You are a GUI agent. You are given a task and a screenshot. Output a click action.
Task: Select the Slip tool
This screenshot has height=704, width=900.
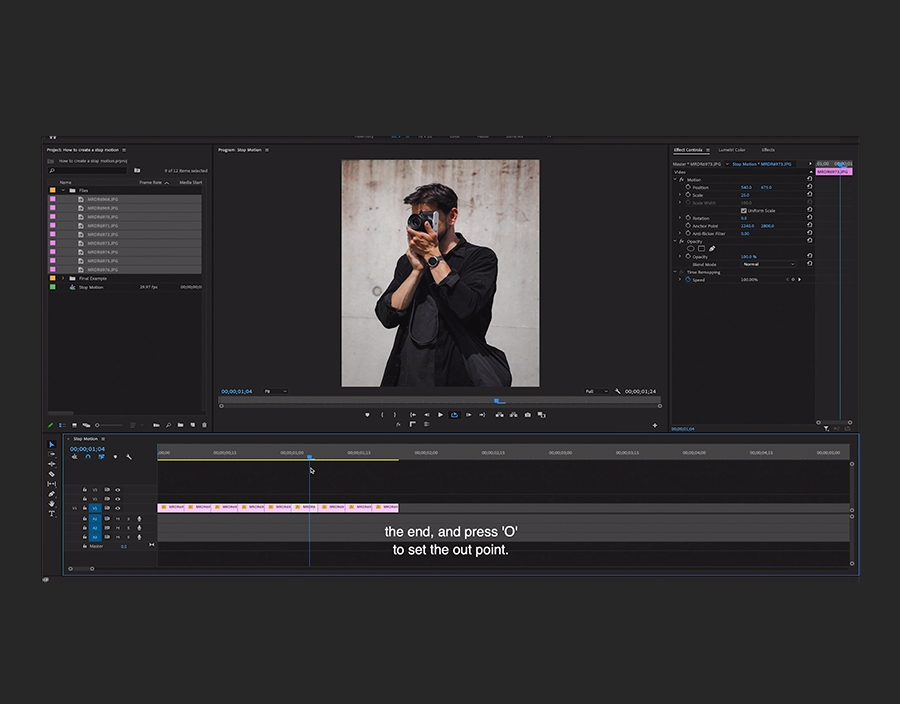coord(52,484)
